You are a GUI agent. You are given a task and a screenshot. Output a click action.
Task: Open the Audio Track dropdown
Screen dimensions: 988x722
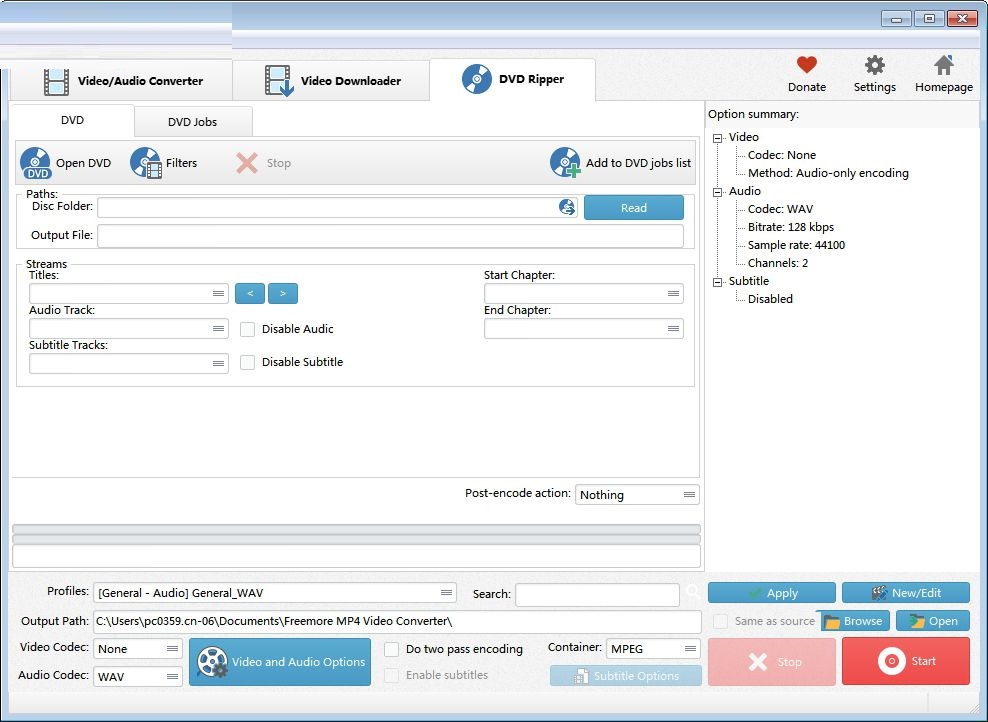click(129, 328)
